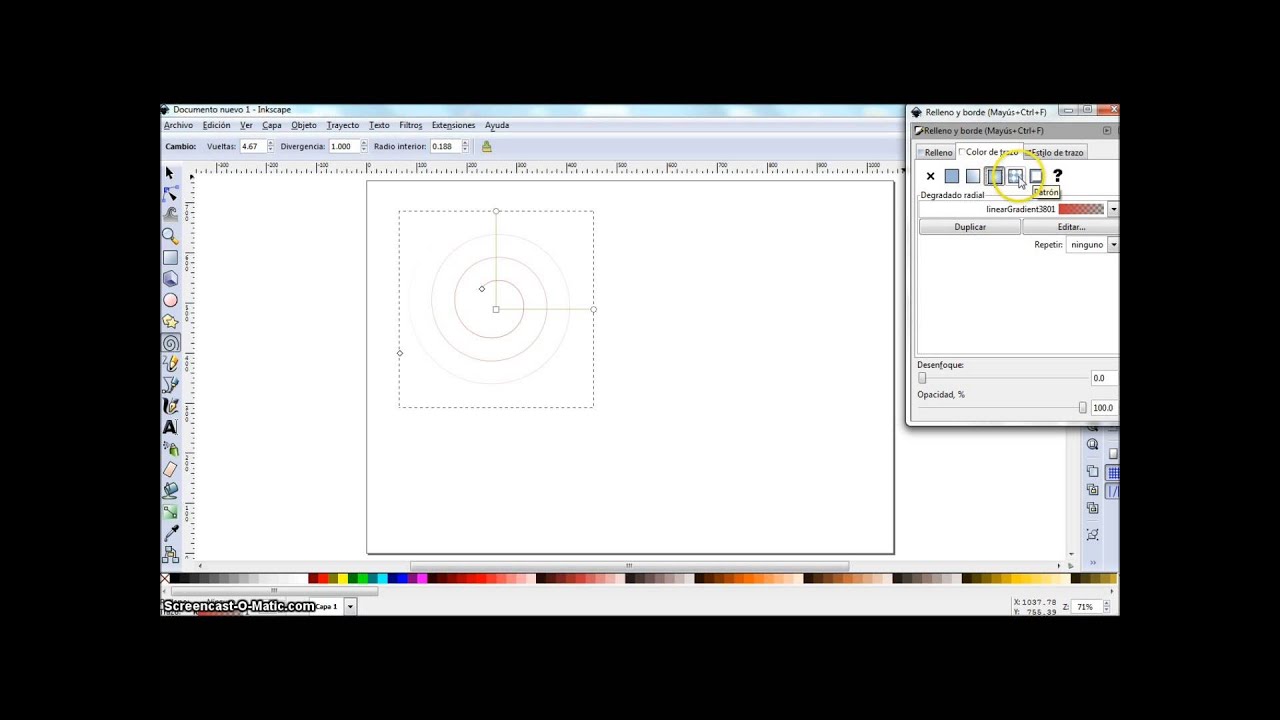This screenshot has width=1280, height=720.
Task: Set stroke paint to none (X)
Action: [930, 176]
